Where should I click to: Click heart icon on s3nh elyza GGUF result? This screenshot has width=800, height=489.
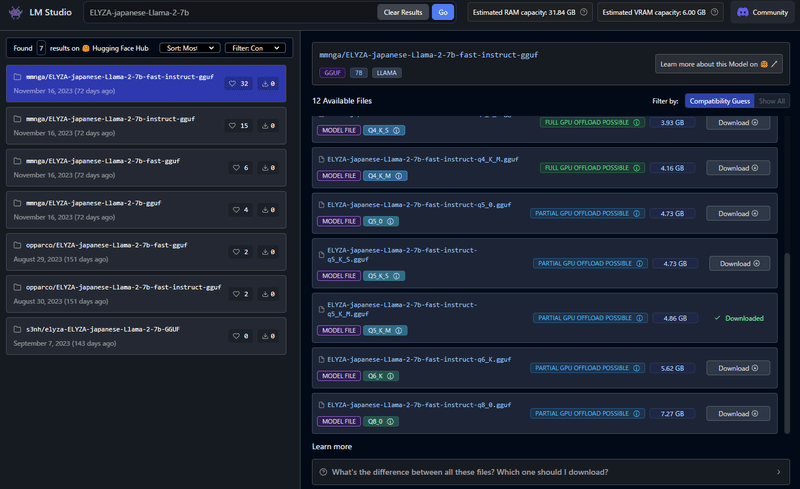tap(236, 336)
